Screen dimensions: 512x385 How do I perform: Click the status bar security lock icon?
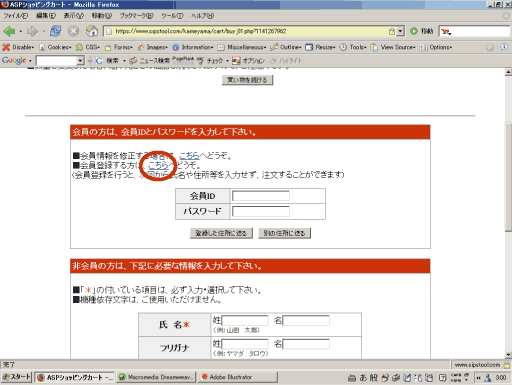point(507,365)
